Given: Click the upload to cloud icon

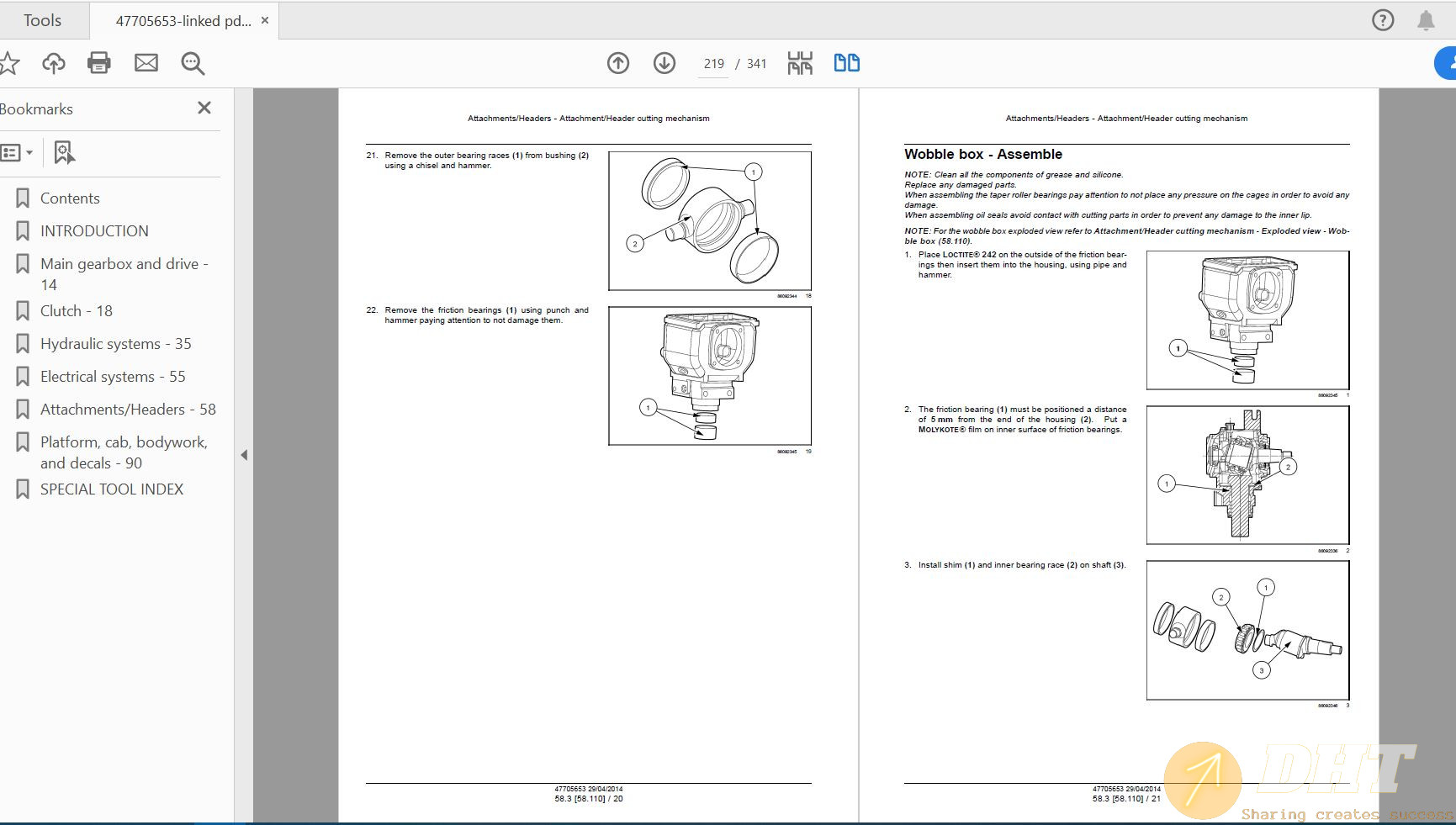Looking at the screenshot, I should coord(54,63).
